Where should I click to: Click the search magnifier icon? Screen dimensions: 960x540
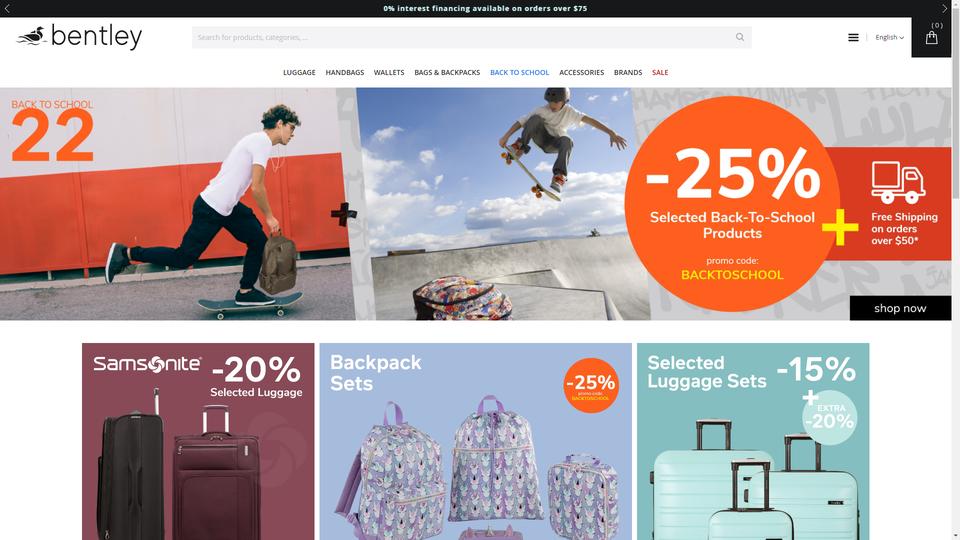740,37
